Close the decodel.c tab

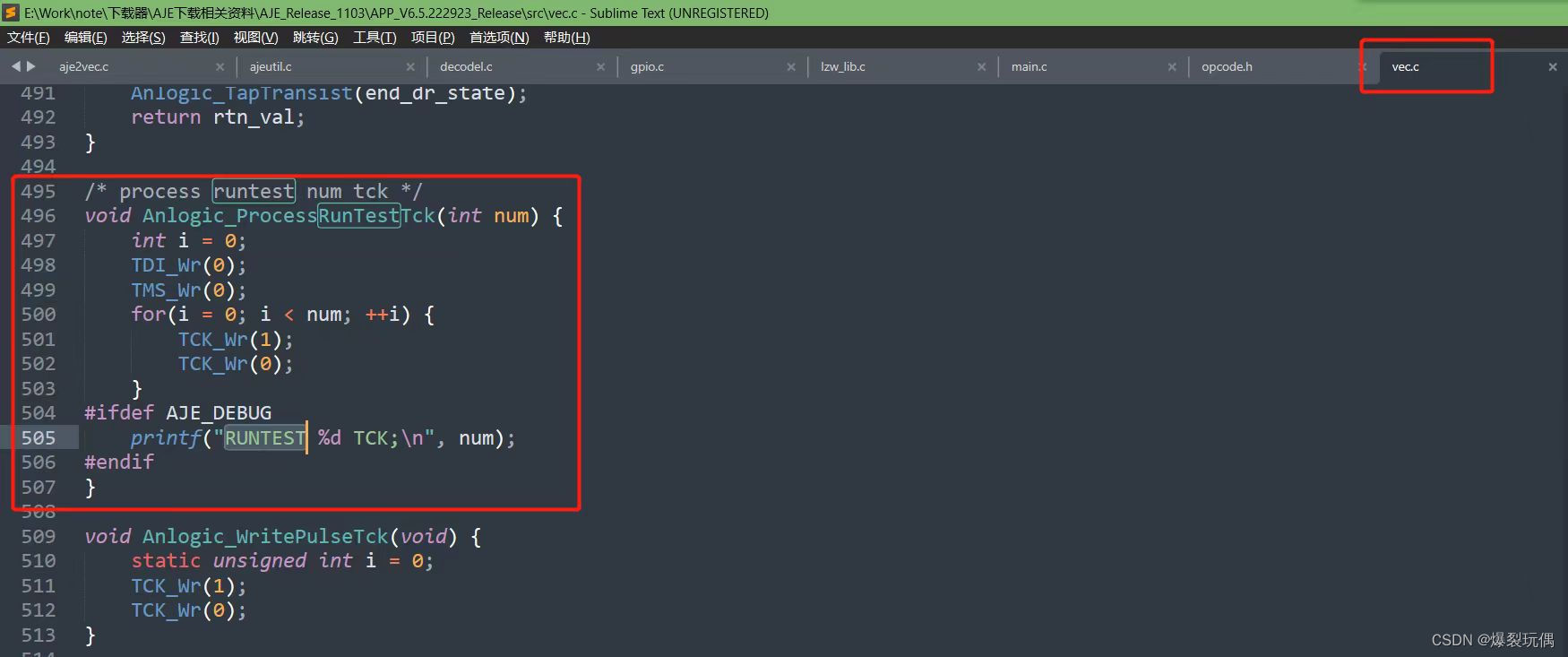pos(600,67)
